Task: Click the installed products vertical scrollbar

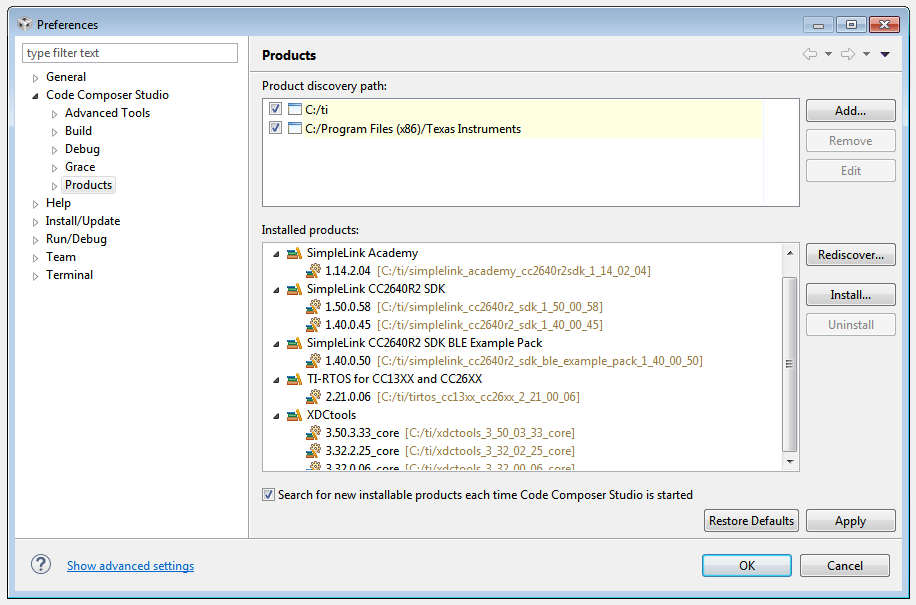Action: pyautogui.click(x=790, y=360)
